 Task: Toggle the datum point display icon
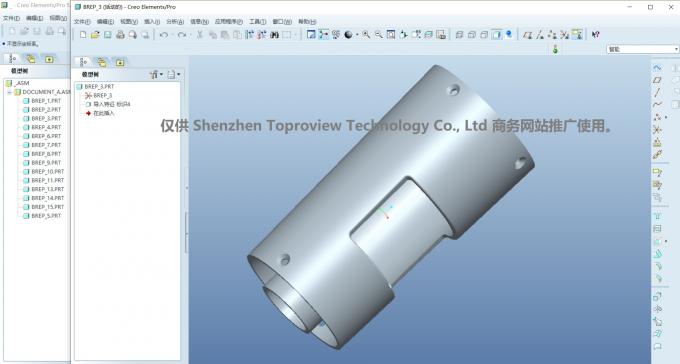552,35
